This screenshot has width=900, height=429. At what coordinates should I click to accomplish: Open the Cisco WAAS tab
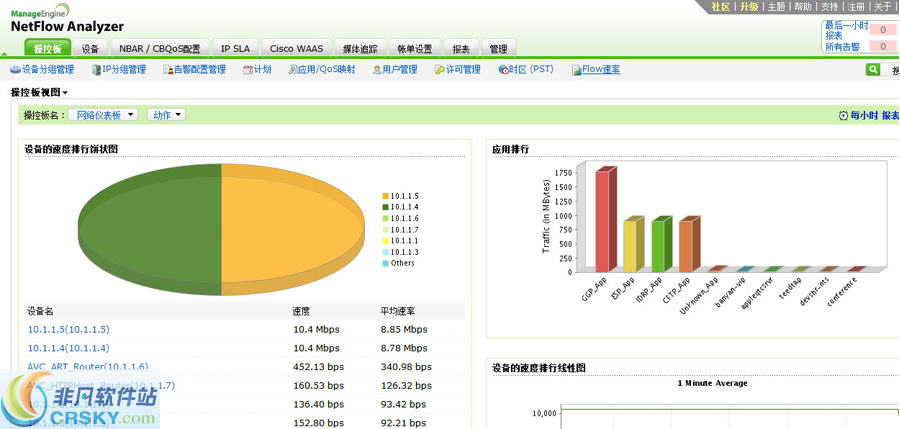(296, 49)
